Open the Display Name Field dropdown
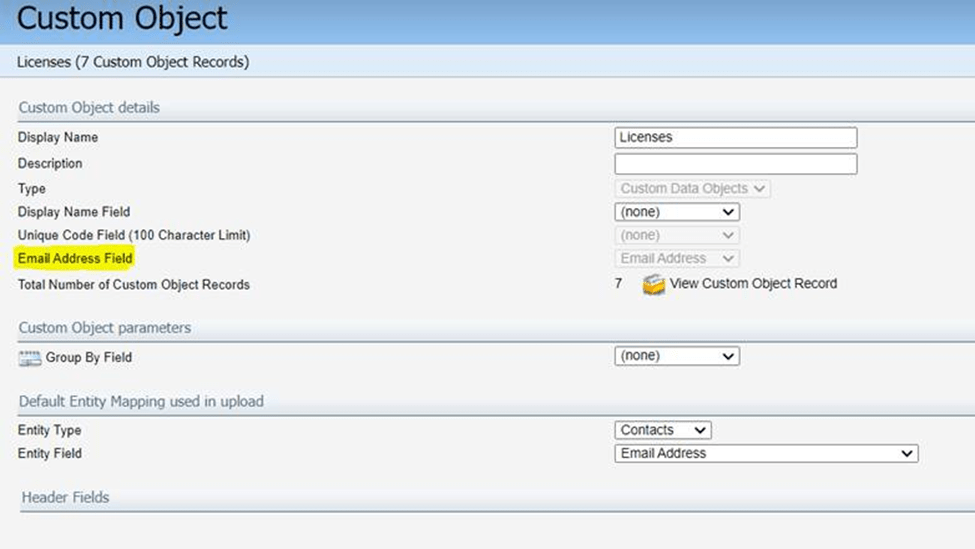The height and width of the screenshot is (549, 975). 677,212
